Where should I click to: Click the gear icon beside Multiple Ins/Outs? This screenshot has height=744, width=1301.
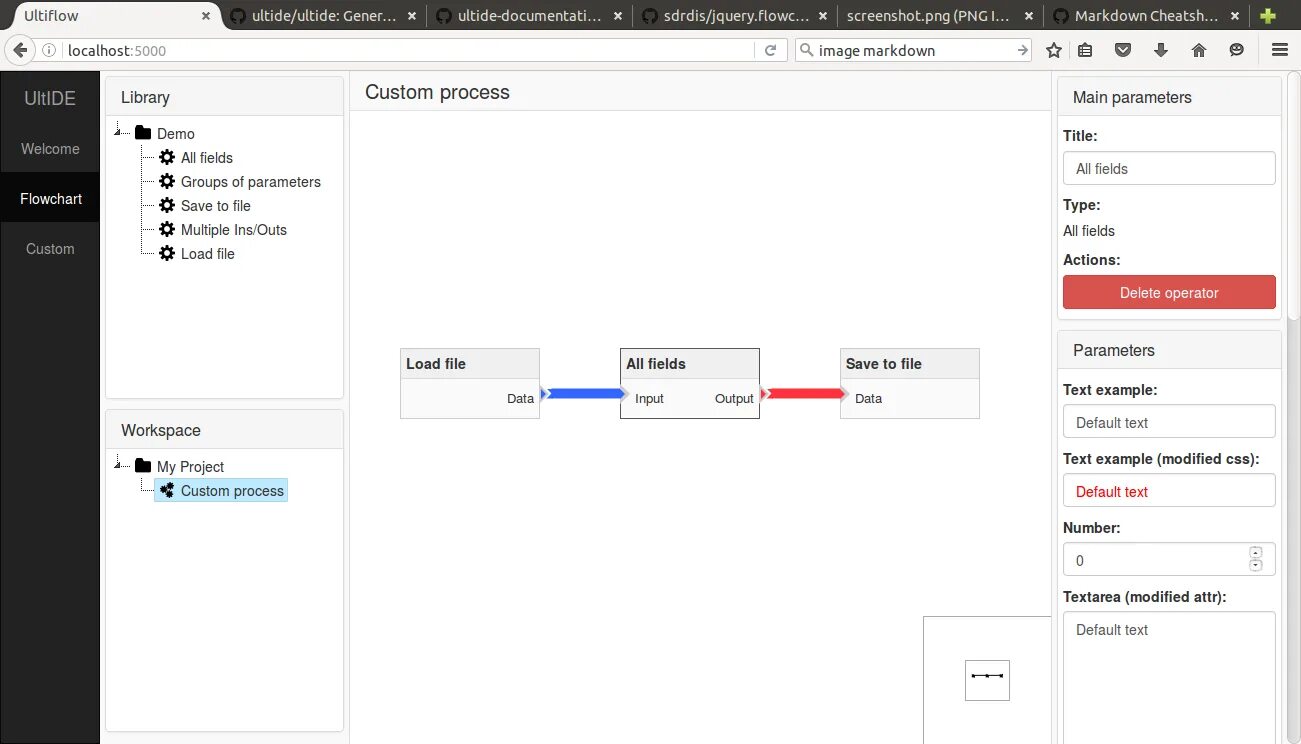(x=167, y=229)
